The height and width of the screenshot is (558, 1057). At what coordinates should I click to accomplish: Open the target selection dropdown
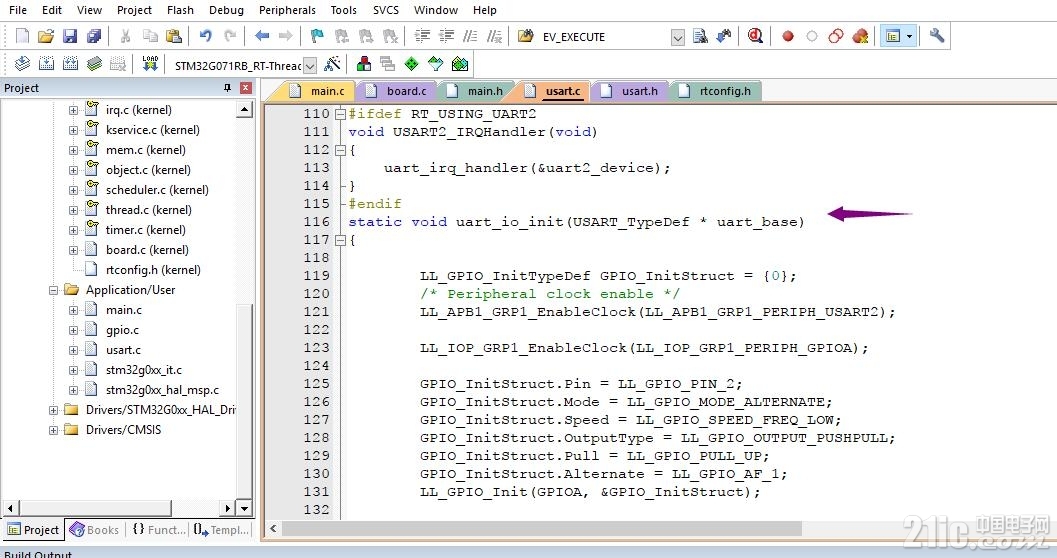(x=310, y=65)
